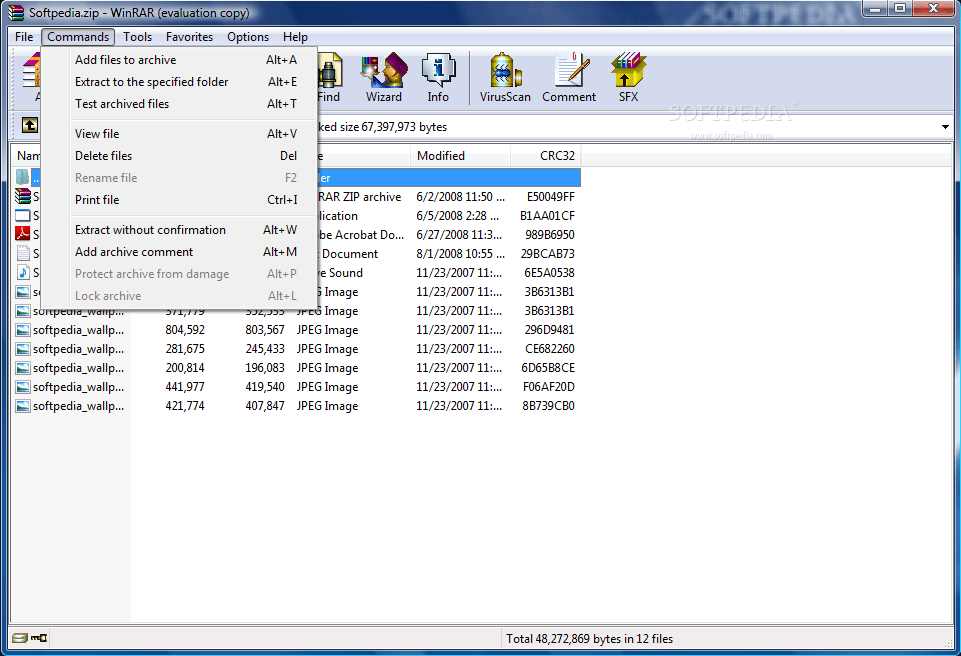The width and height of the screenshot is (961, 656).
Task: Choose Add files to archive
Action: tap(125, 59)
